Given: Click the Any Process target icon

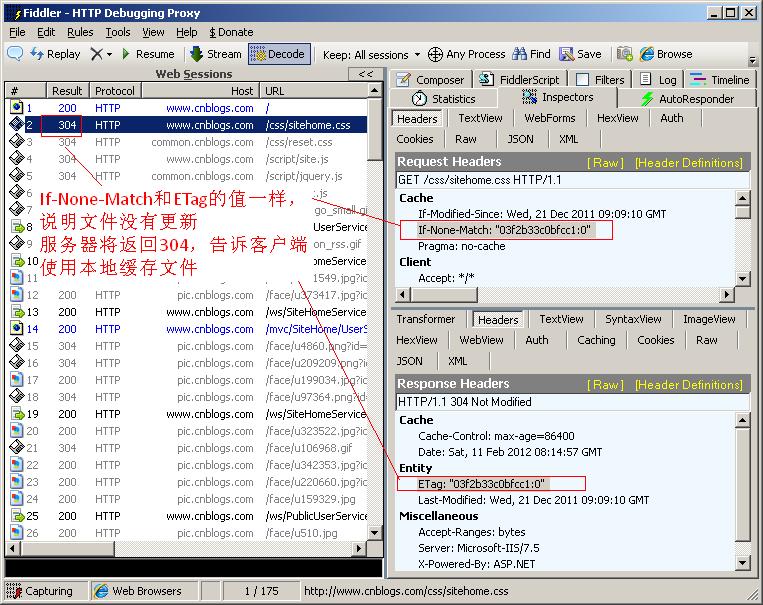Looking at the screenshot, I should (435, 54).
